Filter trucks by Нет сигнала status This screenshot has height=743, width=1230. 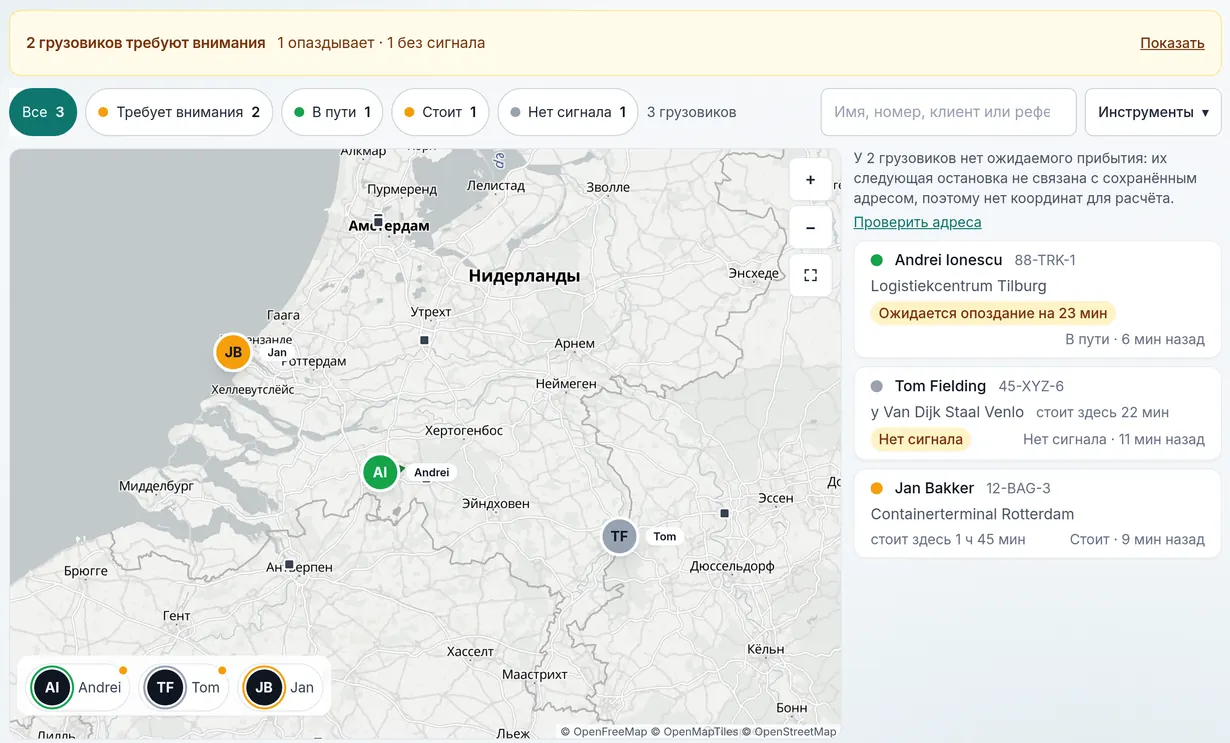(x=567, y=112)
